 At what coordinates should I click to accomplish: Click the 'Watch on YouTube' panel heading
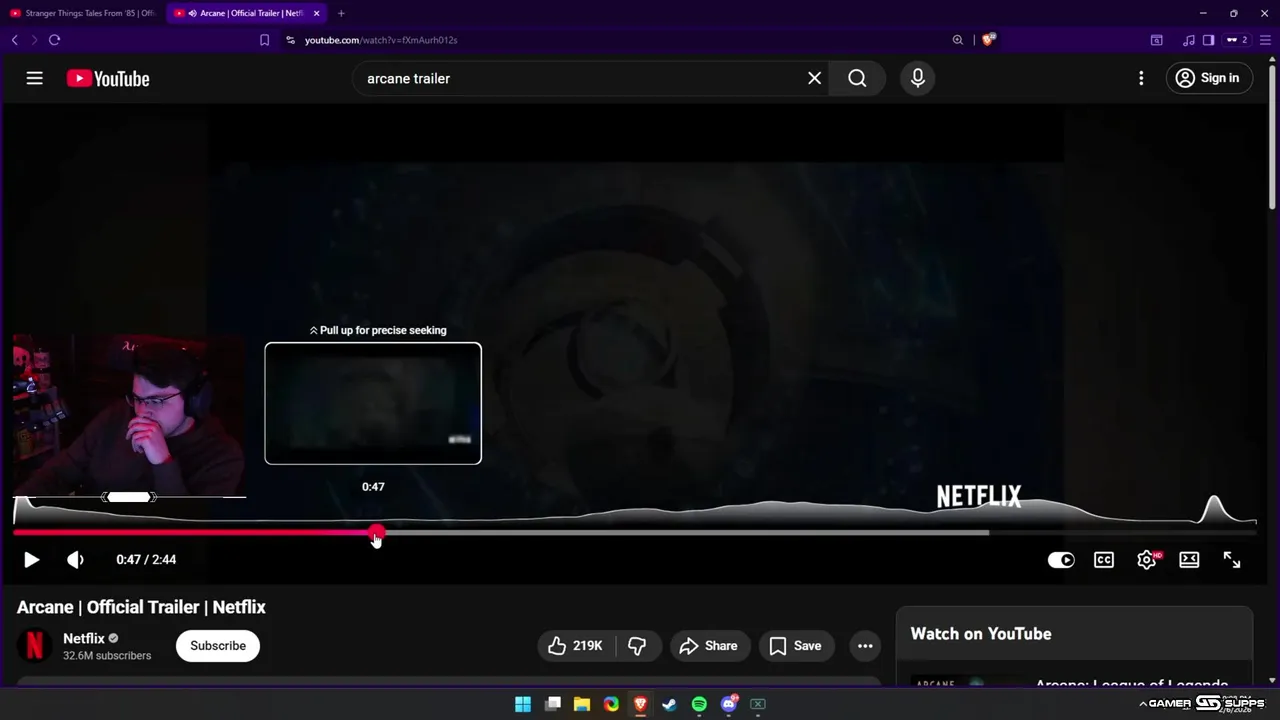981,634
